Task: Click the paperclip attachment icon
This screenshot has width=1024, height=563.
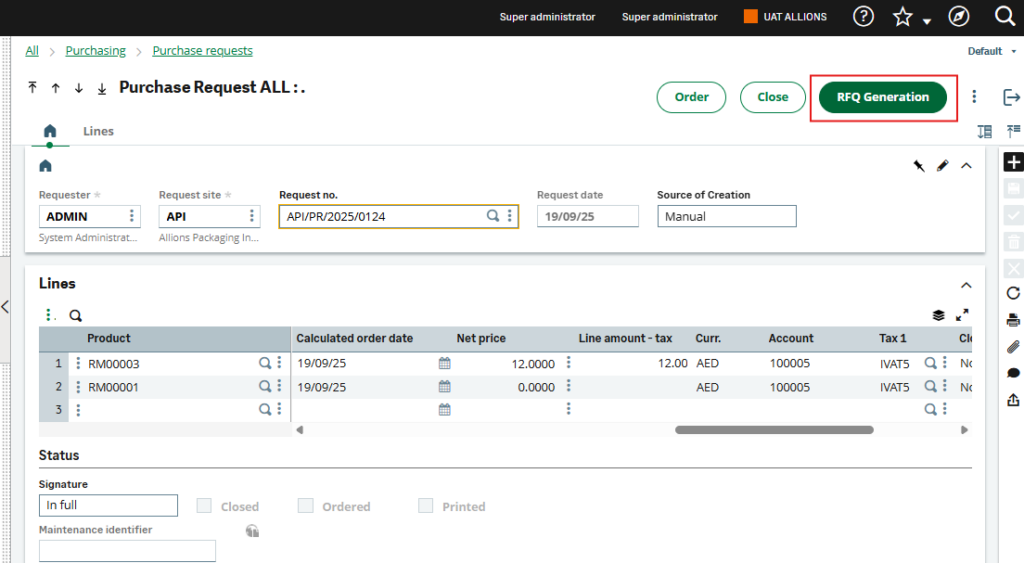Action: (x=1013, y=347)
